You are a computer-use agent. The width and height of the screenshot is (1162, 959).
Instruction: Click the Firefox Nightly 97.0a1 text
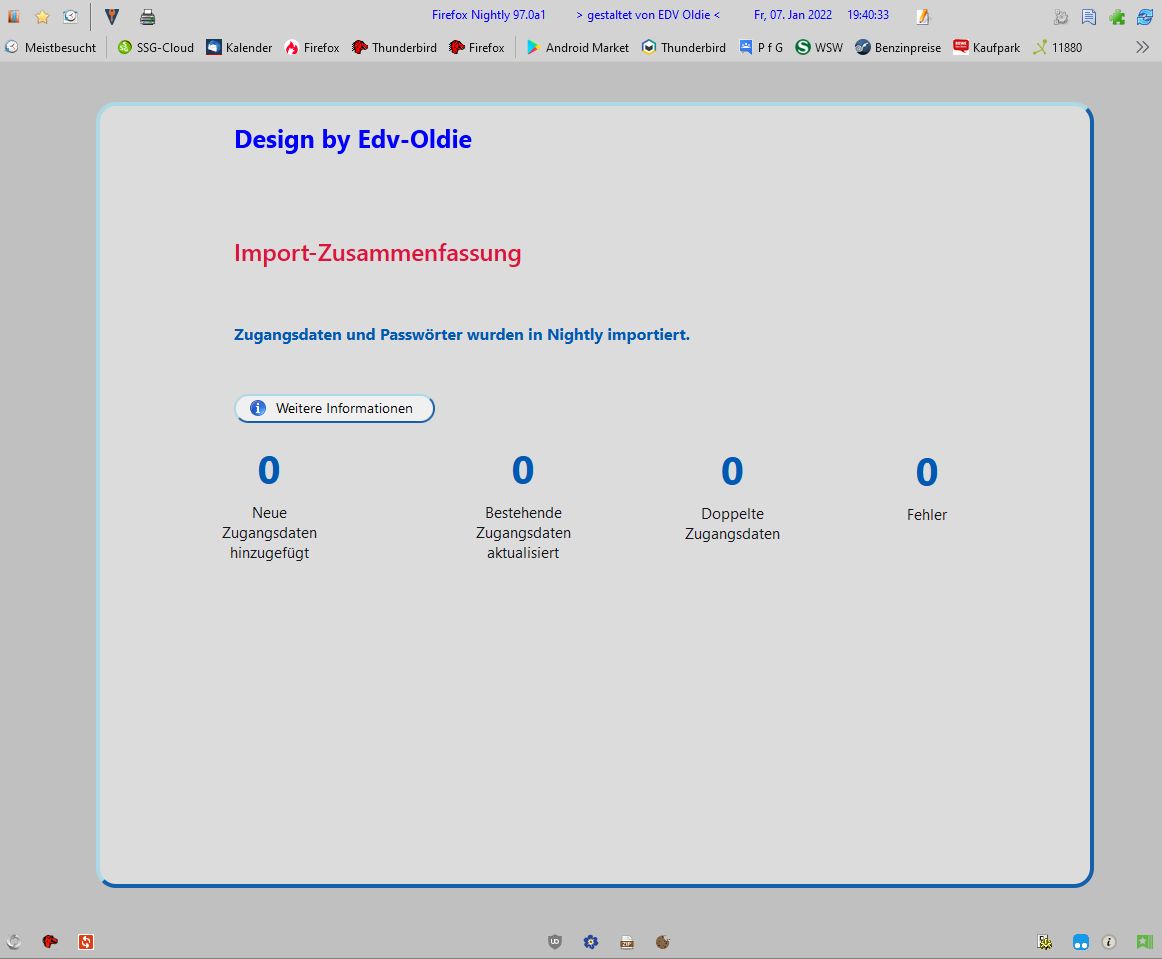(488, 15)
